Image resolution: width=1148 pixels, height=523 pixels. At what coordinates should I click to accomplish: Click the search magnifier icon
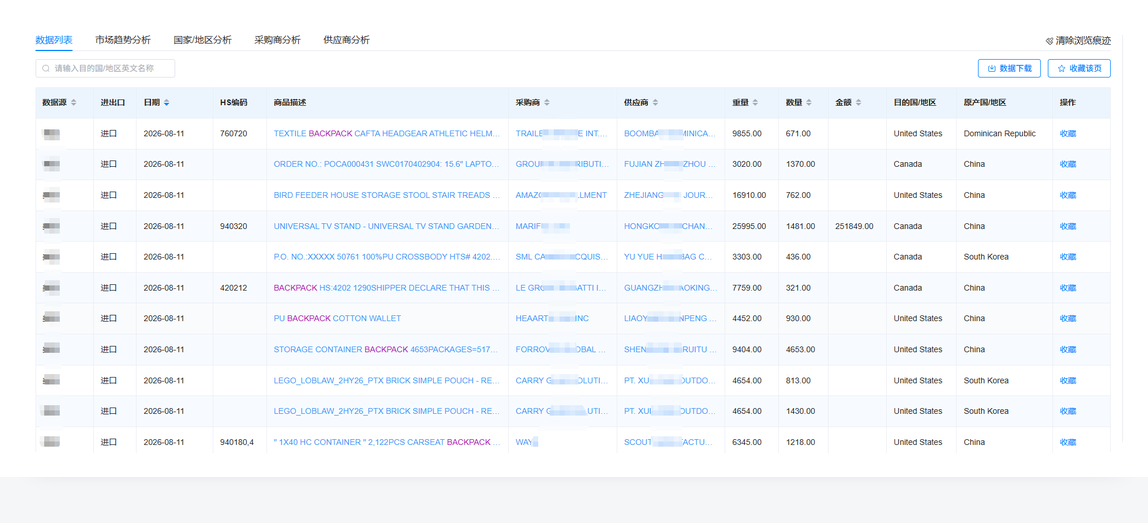46,68
